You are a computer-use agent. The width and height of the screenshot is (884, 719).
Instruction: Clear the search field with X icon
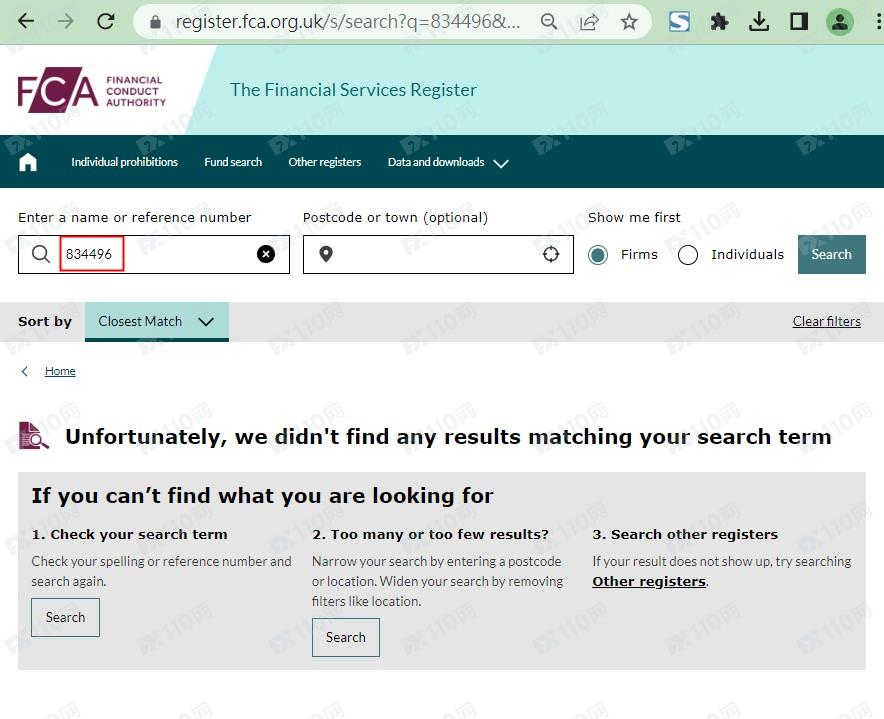click(x=266, y=254)
